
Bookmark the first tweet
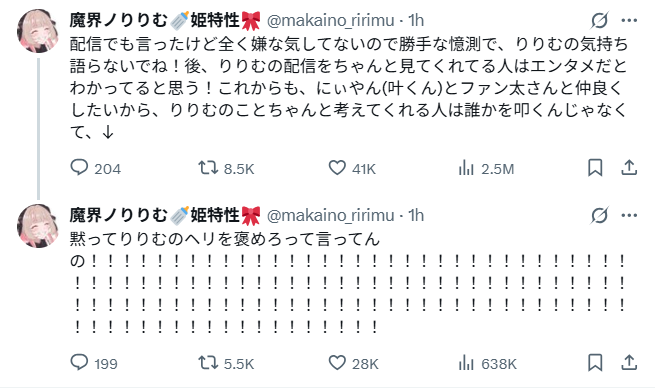click(x=595, y=168)
